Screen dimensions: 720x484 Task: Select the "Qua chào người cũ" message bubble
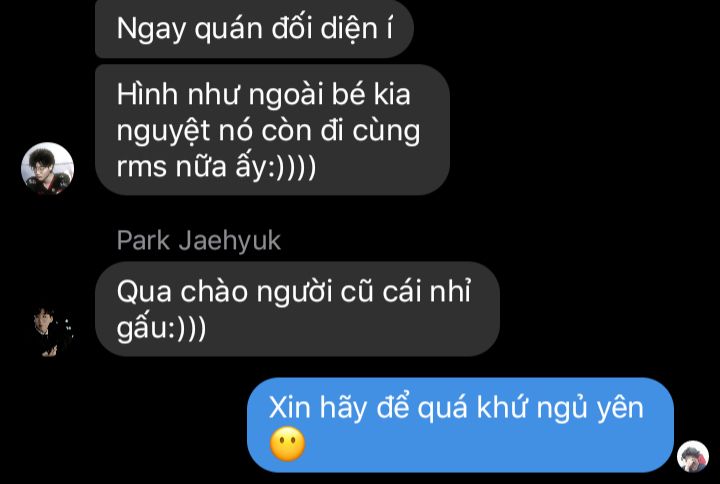coord(297,309)
